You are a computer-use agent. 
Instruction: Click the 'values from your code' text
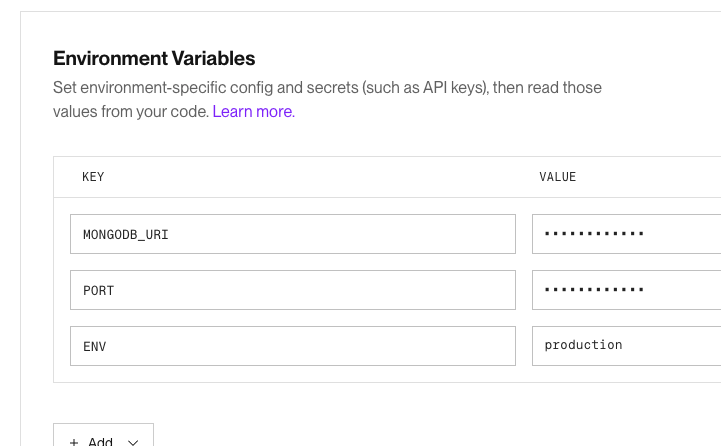pos(131,111)
